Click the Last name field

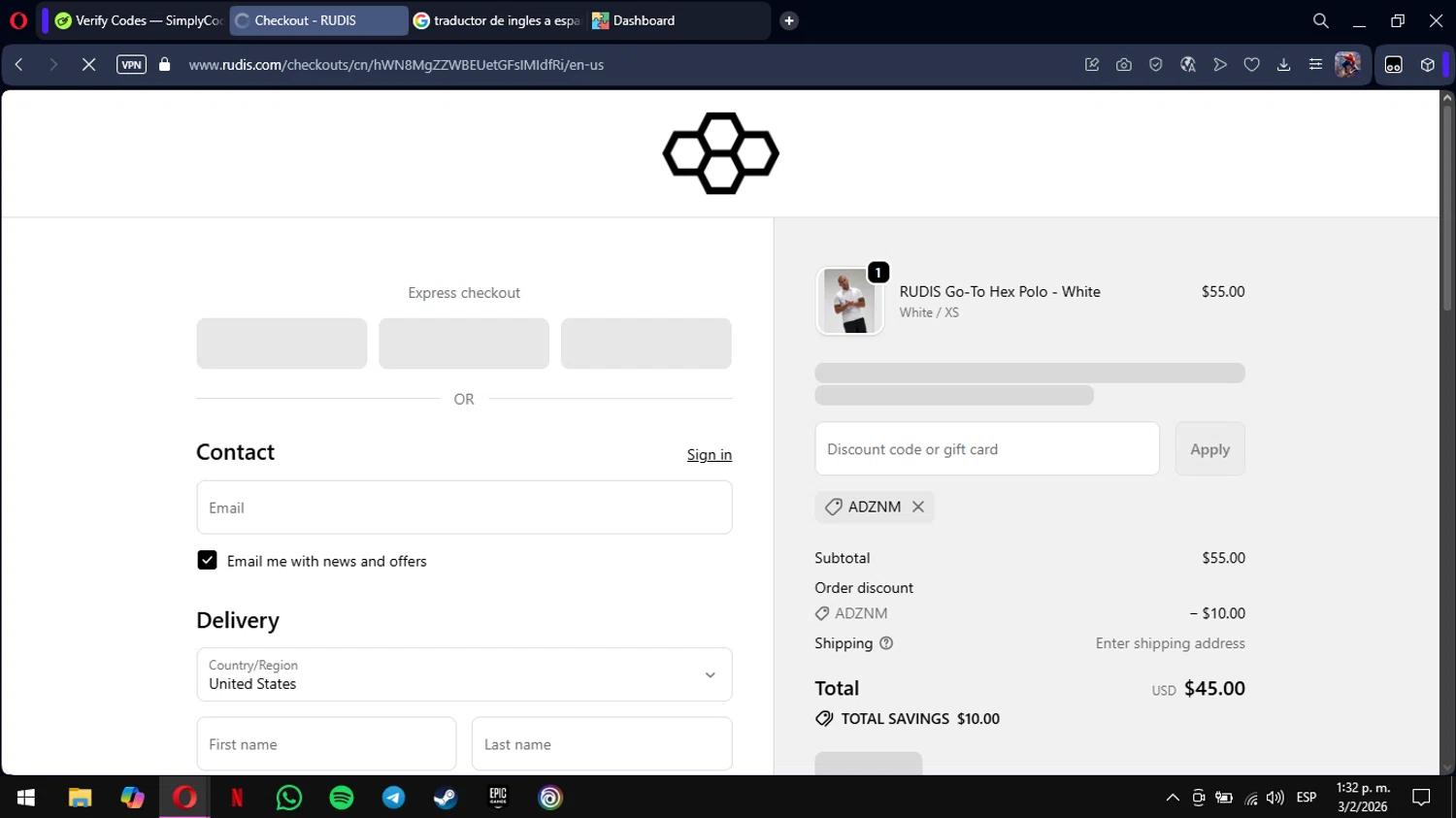pos(602,744)
